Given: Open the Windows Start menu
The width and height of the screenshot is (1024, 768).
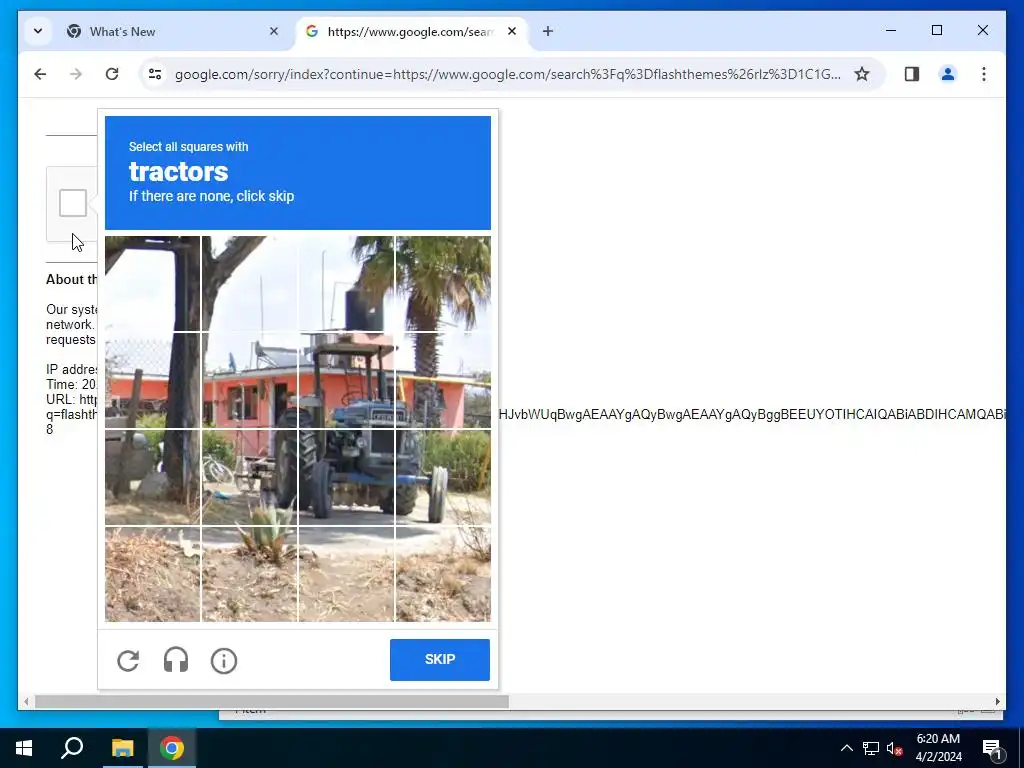Looking at the screenshot, I should click(x=24, y=748).
